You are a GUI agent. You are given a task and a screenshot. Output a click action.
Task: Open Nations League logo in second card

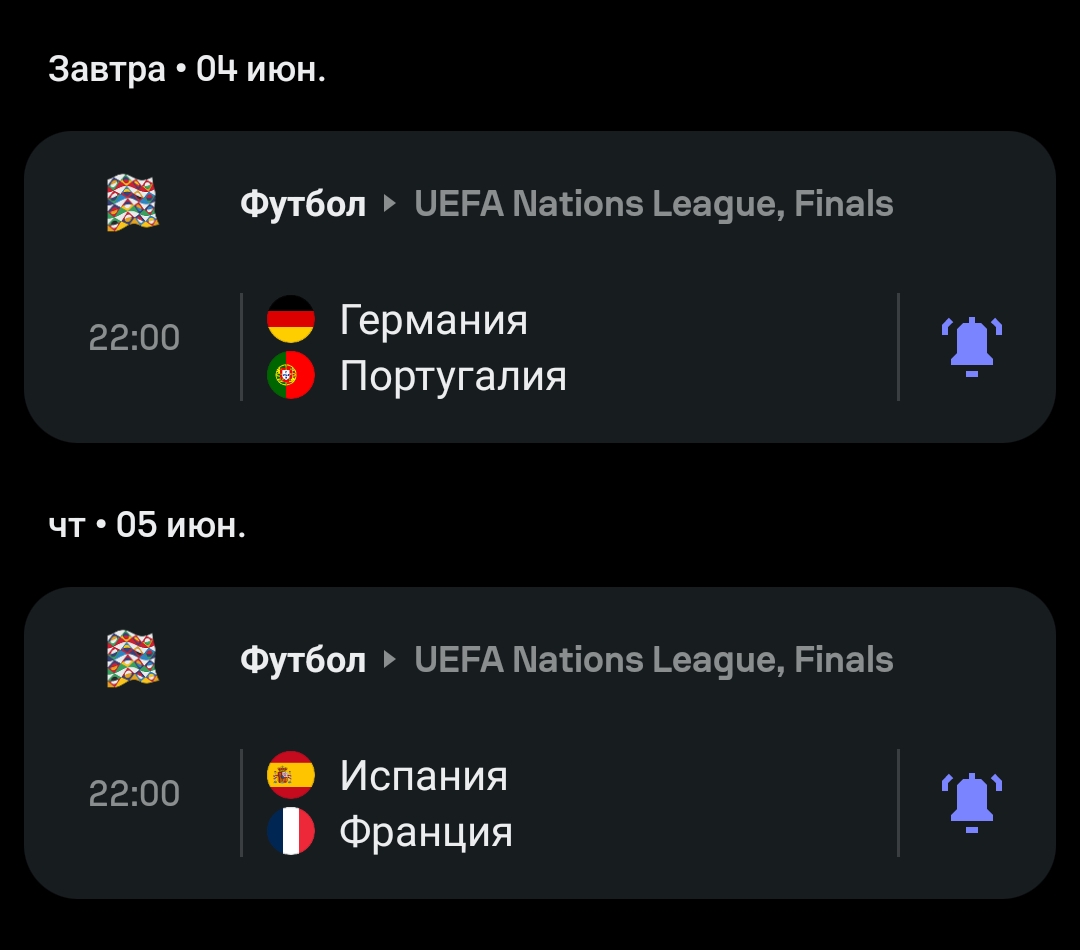(133, 659)
